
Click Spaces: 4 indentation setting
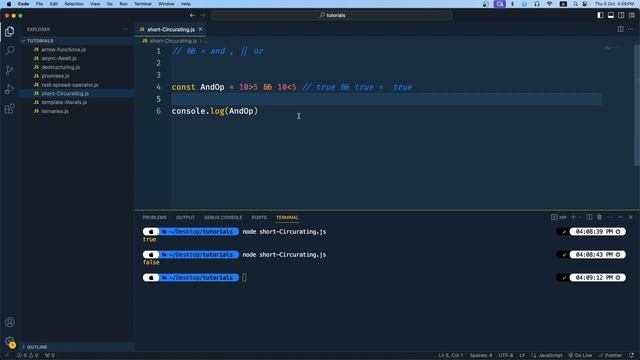coord(480,356)
